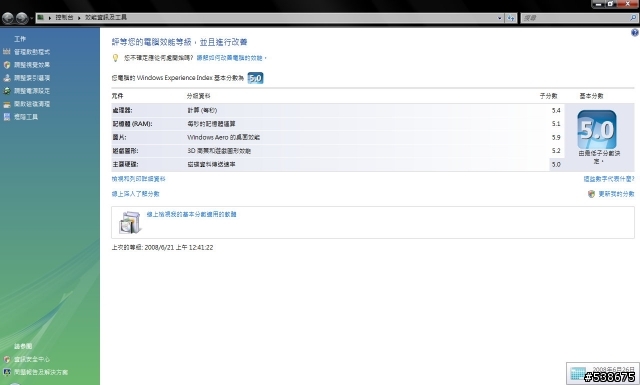640x385 pixels.
Task: Select 效能資訊及工具 breadcrumb segment
Action: tap(106, 18)
